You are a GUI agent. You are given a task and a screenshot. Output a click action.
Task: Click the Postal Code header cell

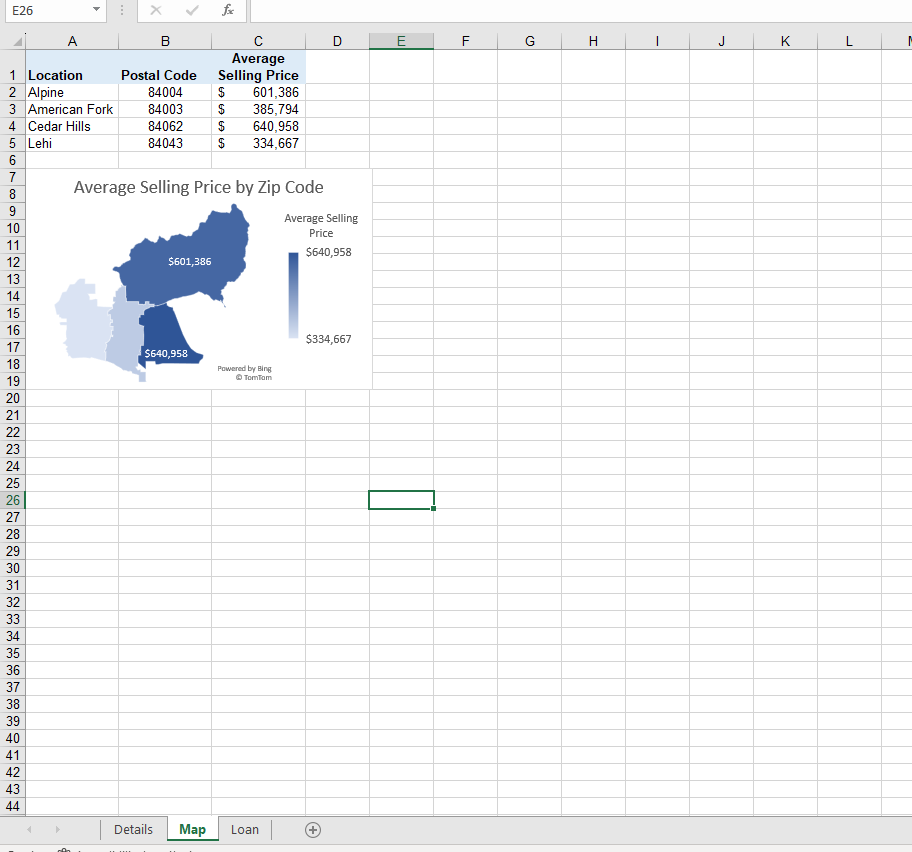(x=165, y=67)
